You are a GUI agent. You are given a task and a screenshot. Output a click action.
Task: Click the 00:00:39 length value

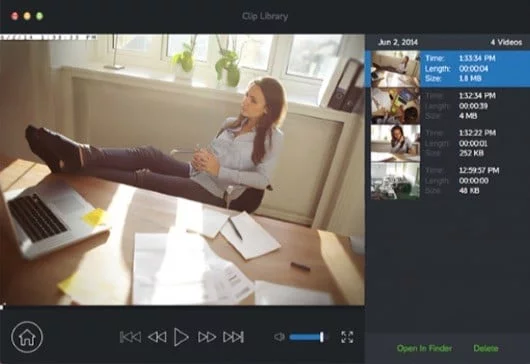(473, 106)
